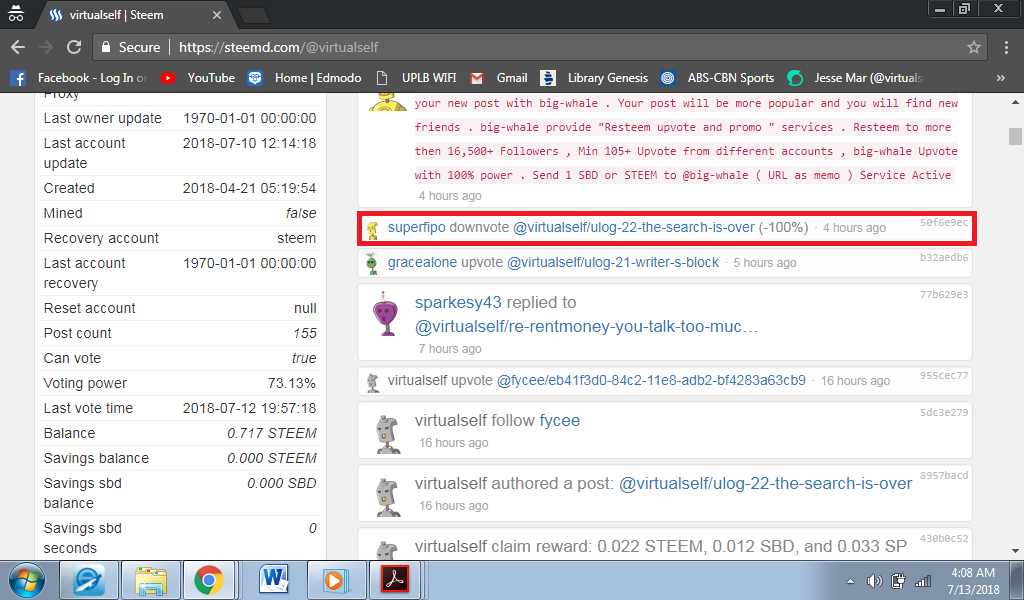Image resolution: width=1024 pixels, height=600 pixels.
Task: Click the gracealone avatar icon
Action: (372, 263)
